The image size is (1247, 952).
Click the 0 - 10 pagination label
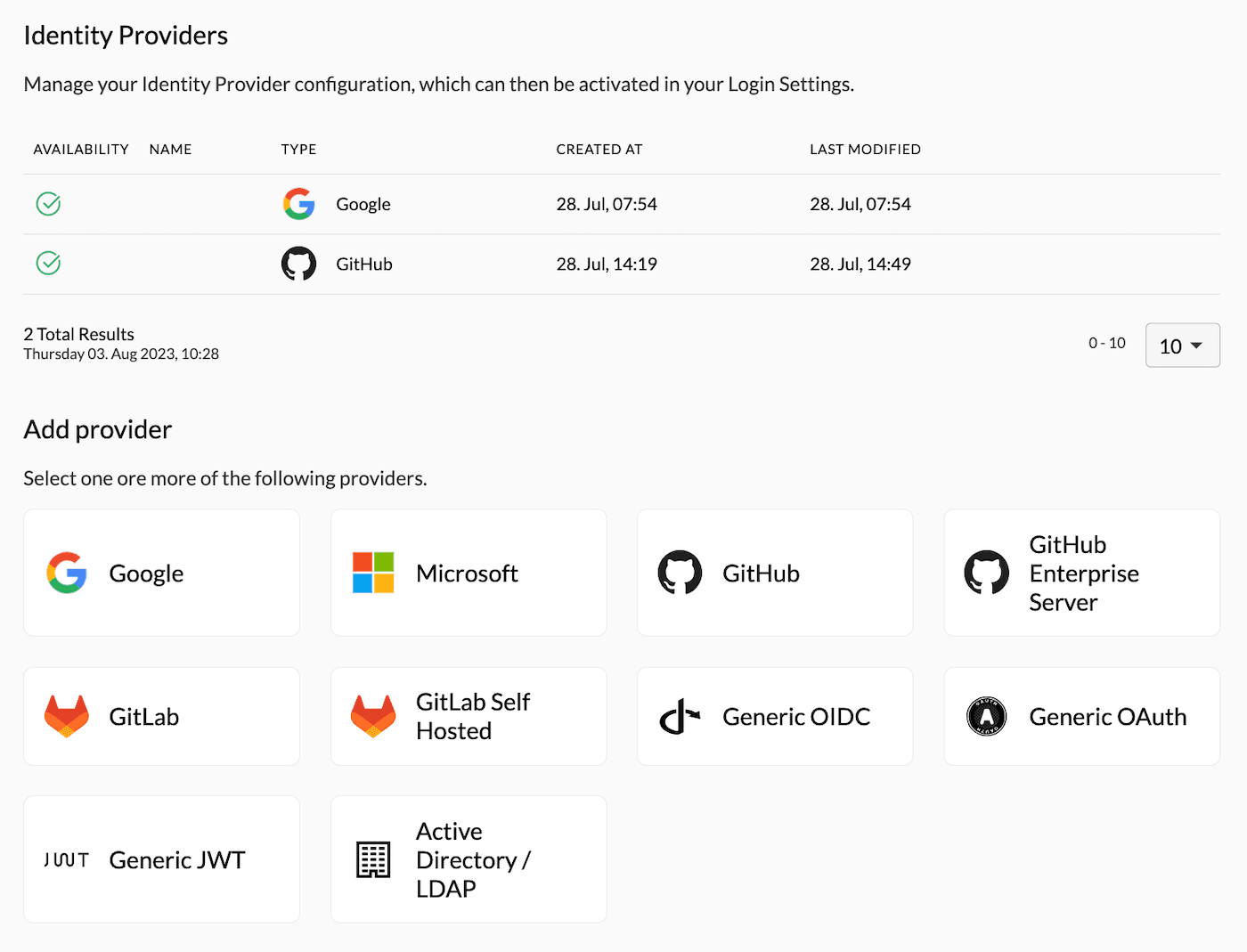[1106, 342]
